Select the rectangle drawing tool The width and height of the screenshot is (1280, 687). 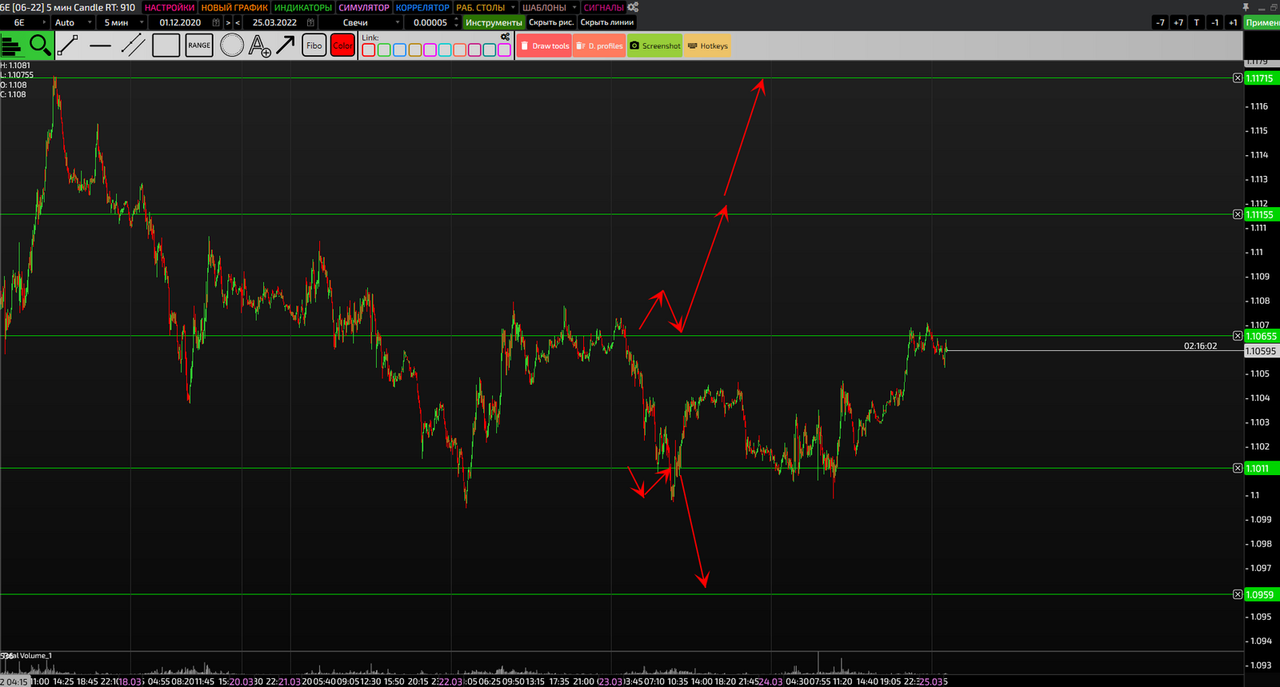pos(166,45)
